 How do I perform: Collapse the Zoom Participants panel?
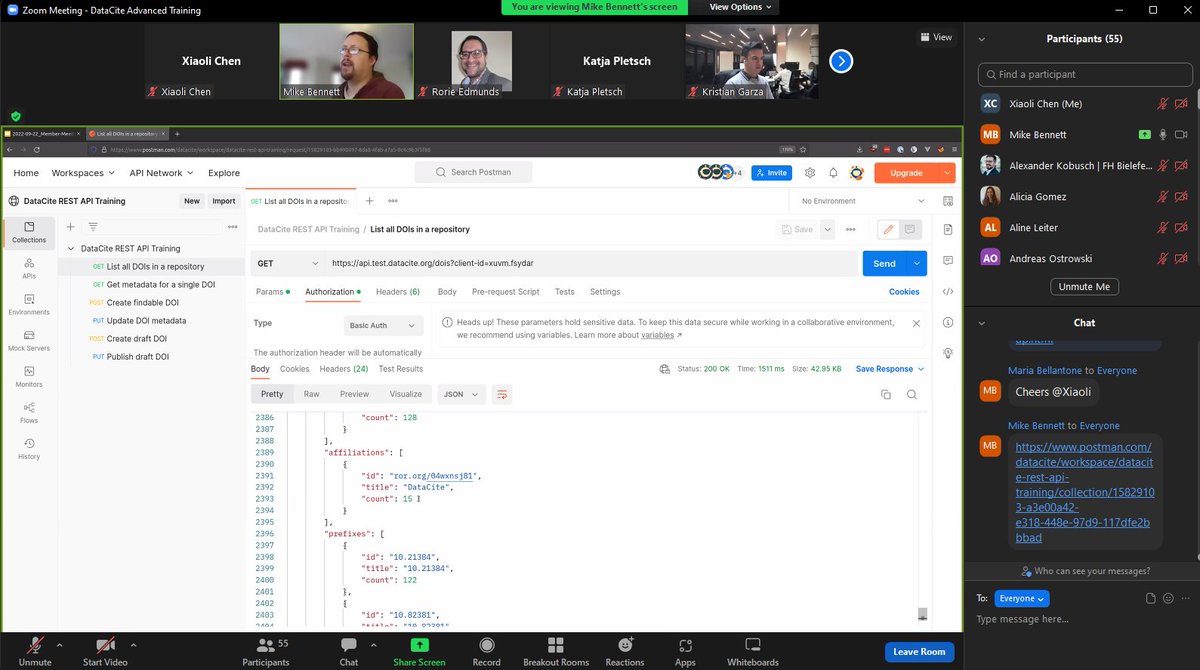pos(982,39)
